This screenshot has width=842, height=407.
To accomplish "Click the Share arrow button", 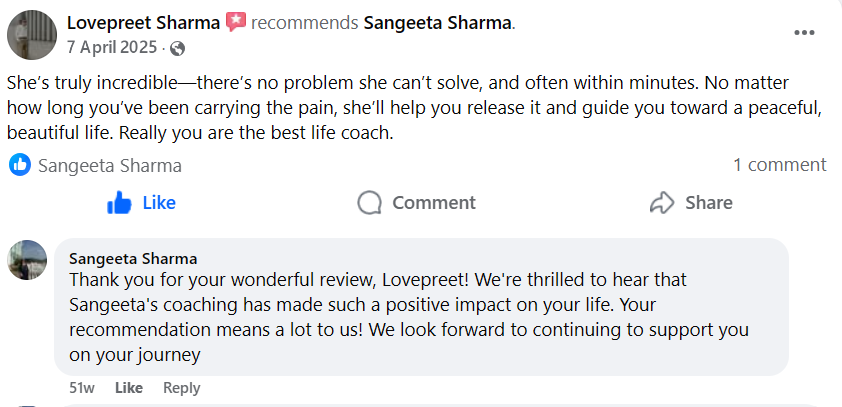I will [x=691, y=203].
